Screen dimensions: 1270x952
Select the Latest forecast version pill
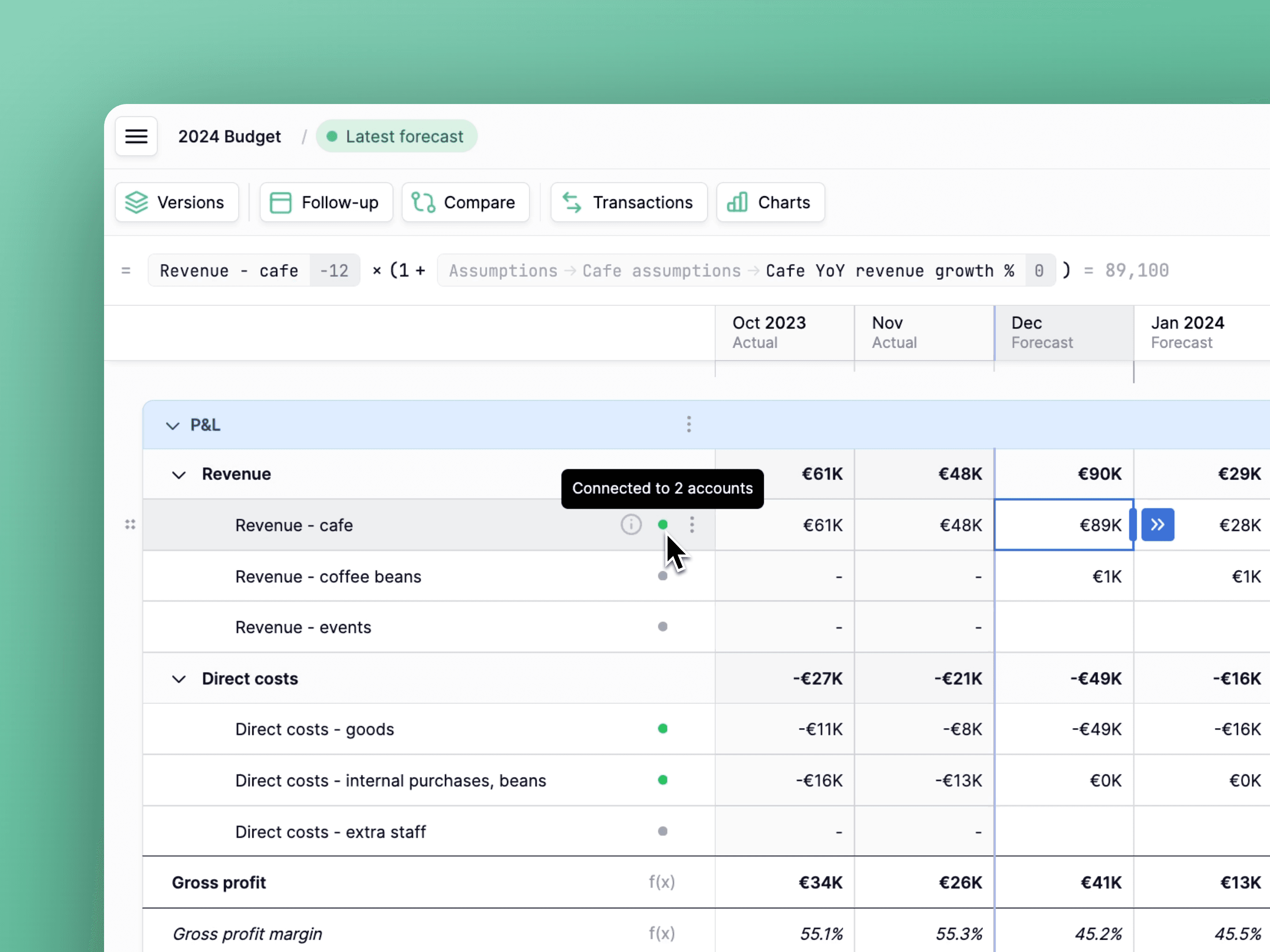point(396,137)
